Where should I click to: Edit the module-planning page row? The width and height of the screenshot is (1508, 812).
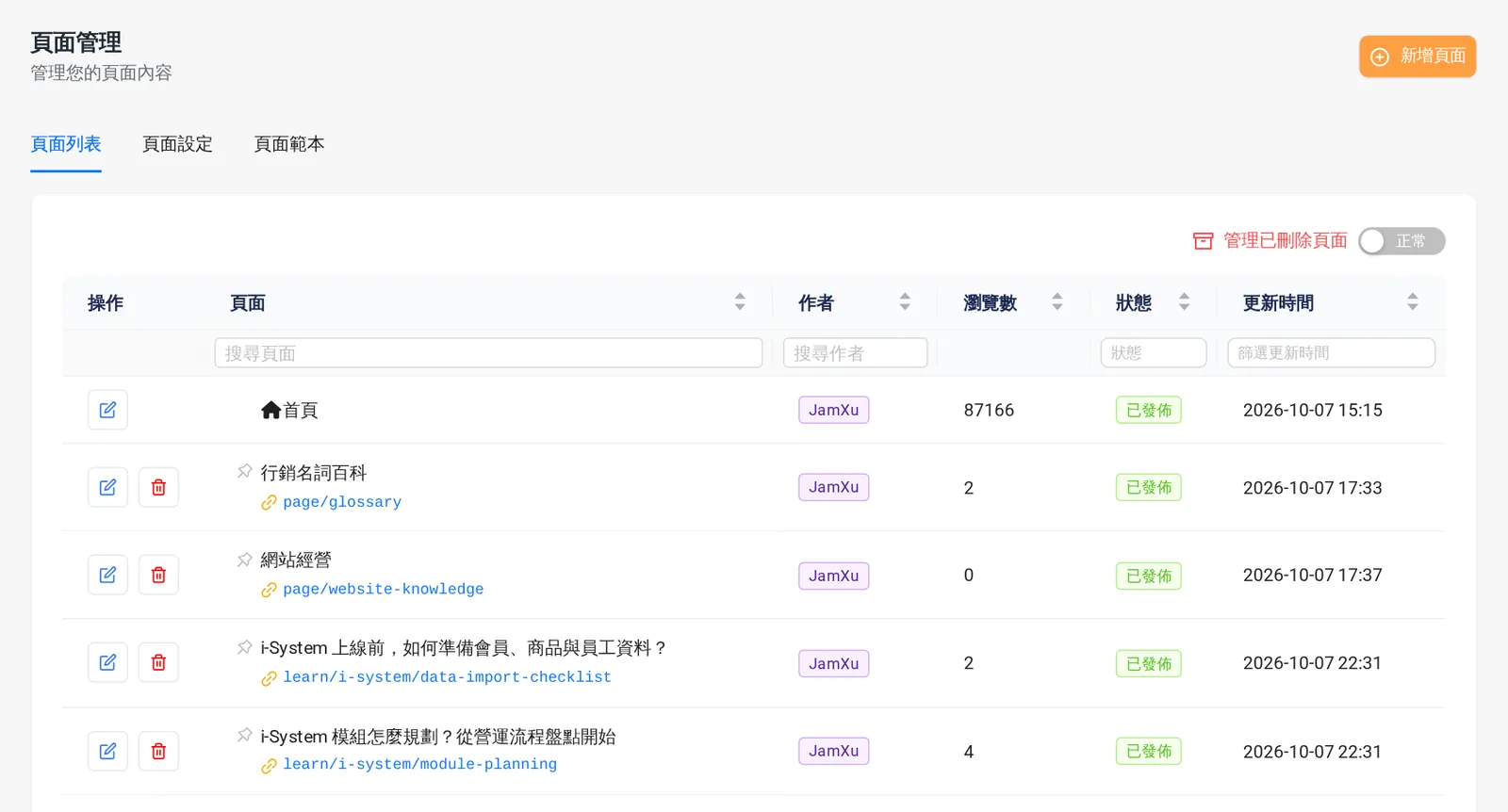[107, 751]
